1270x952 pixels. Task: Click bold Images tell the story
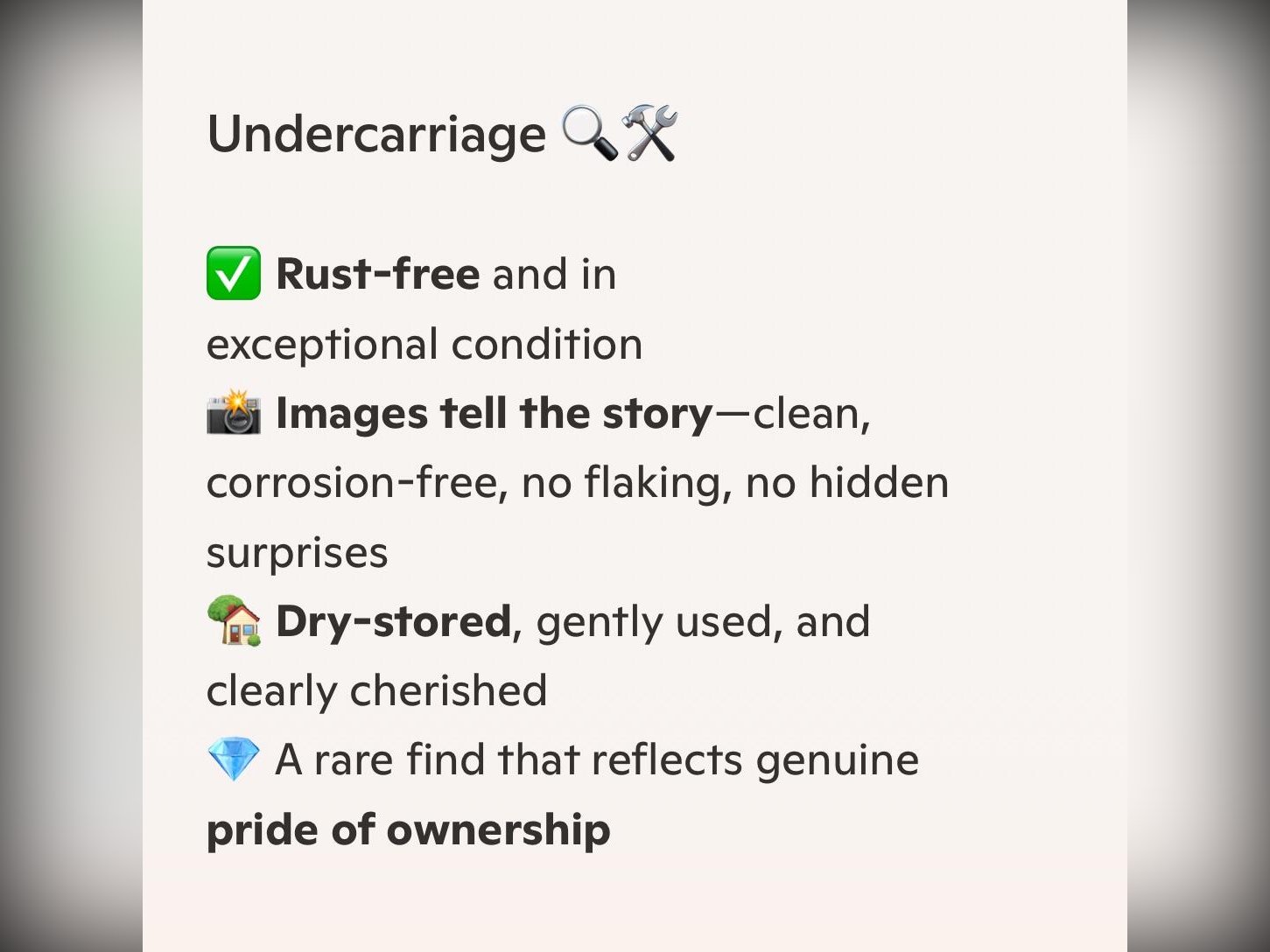[x=495, y=413]
